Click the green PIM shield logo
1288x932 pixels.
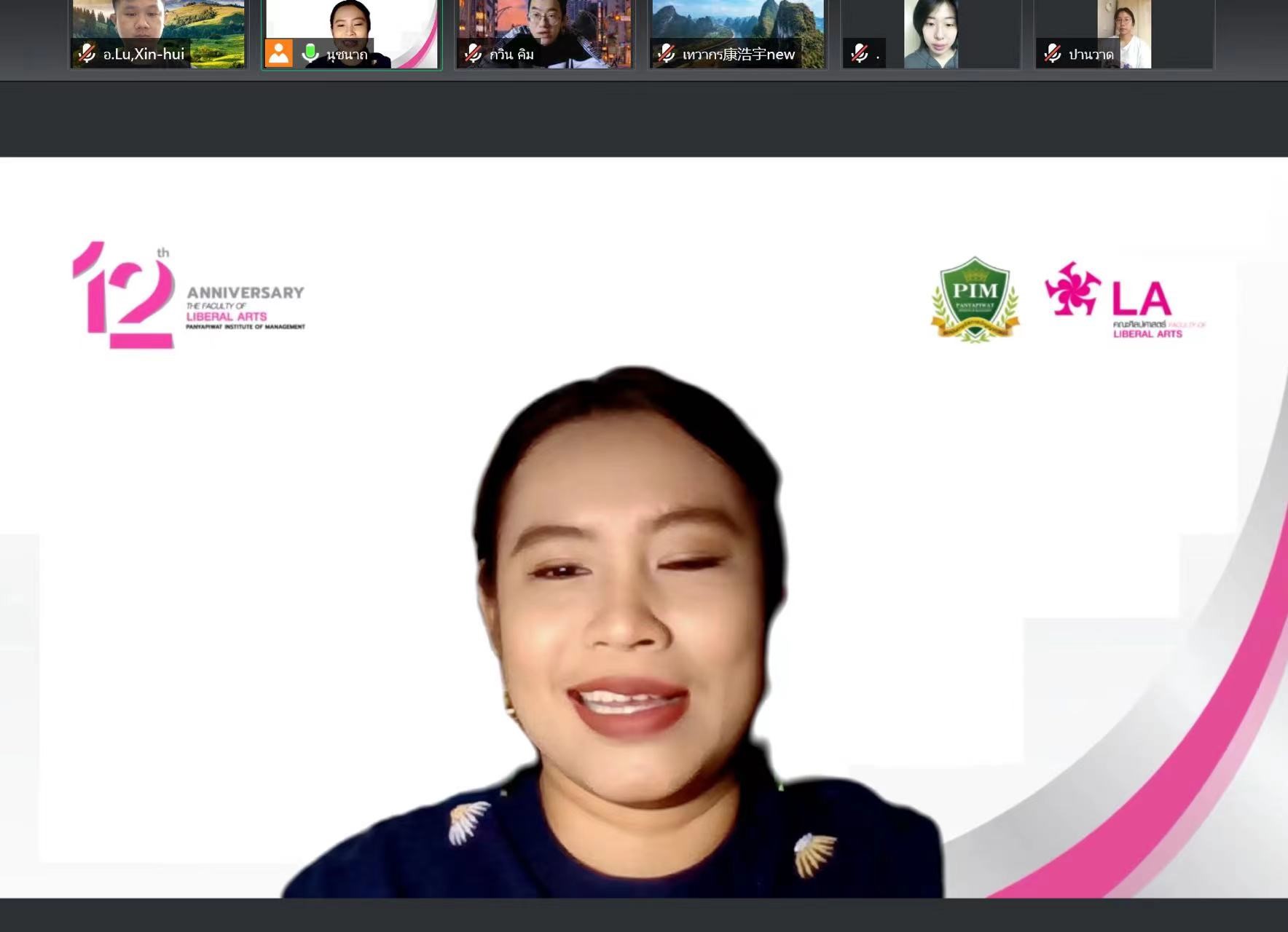pos(975,299)
